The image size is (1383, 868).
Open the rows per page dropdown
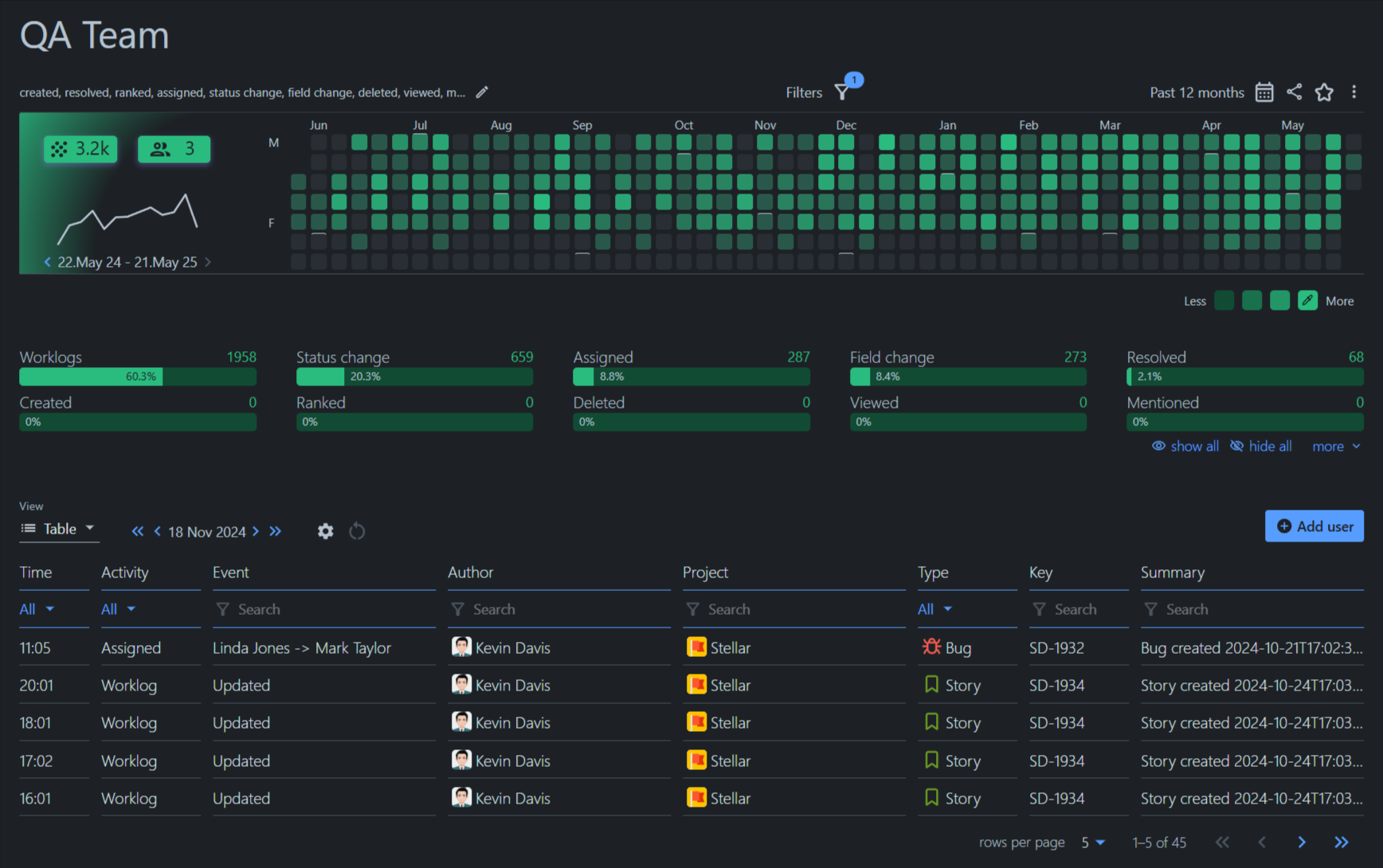1092,842
